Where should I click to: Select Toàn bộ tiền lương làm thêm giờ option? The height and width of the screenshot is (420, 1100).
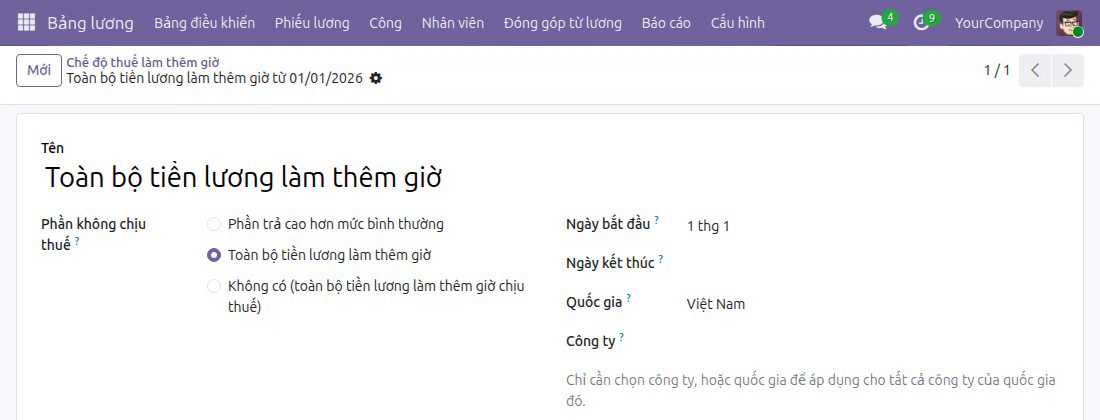pos(213,256)
